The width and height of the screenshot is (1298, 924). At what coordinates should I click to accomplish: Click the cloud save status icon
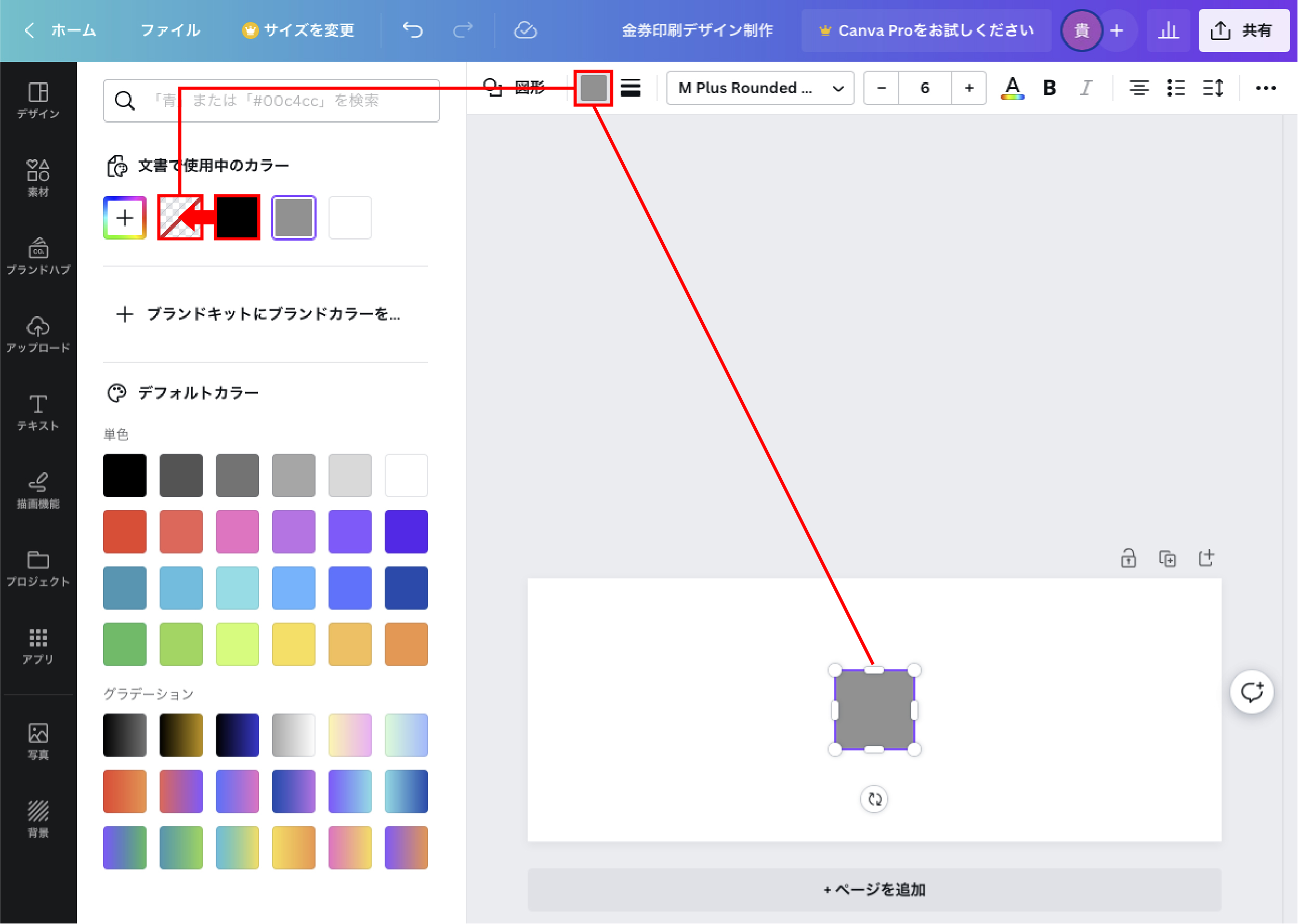[x=525, y=30]
